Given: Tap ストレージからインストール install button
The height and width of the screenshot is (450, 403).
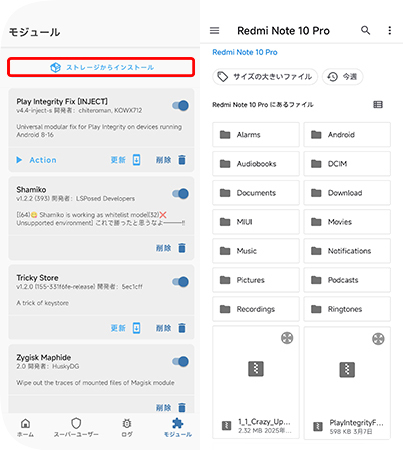Looking at the screenshot, I should (x=101, y=67).
